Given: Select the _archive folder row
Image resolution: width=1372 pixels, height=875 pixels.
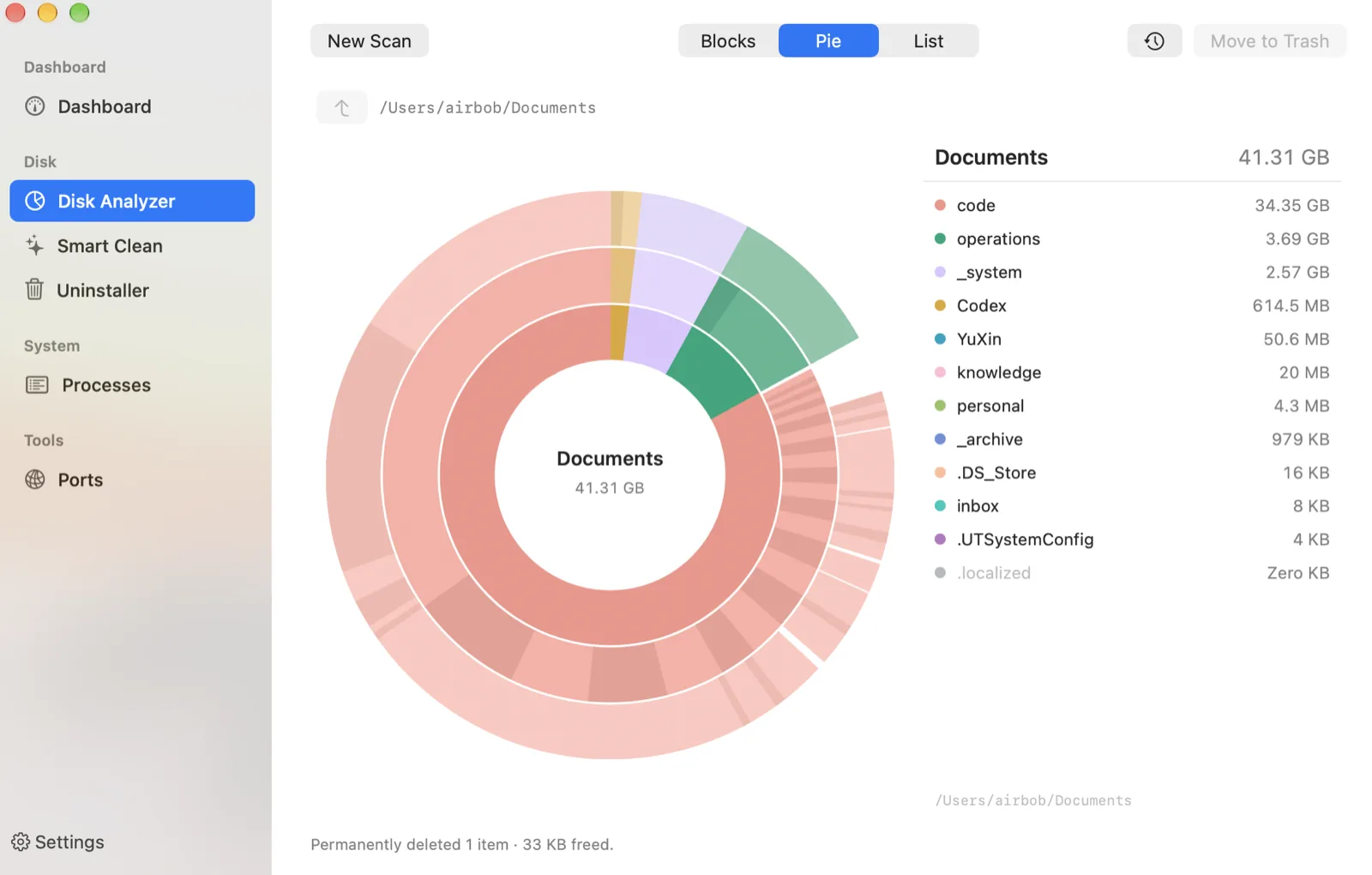Looking at the screenshot, I should [x=1132, y=439].
